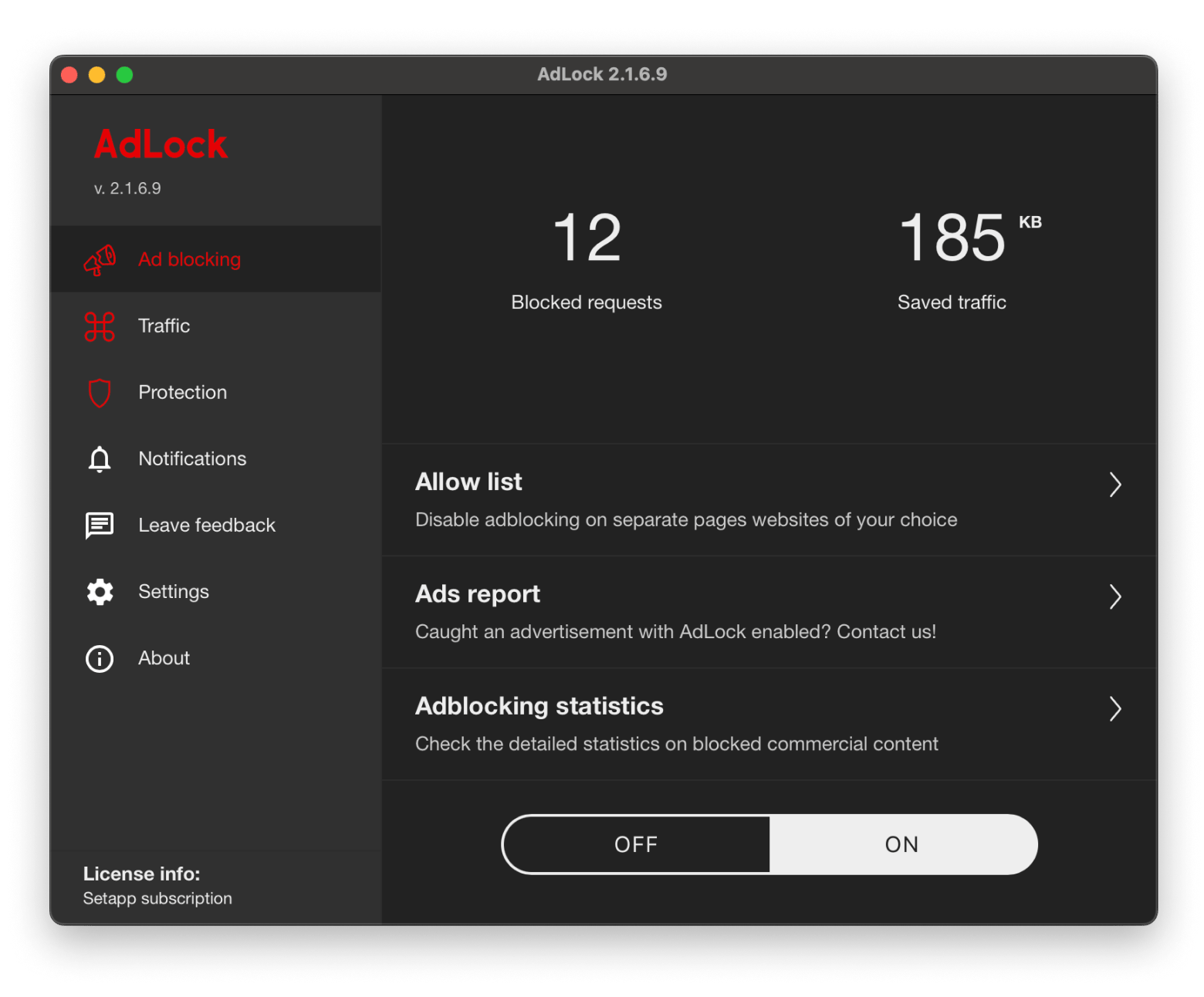Click the green fullscreen window button
The height and width of the screenshot is (997, 1204).
(124, 75)
